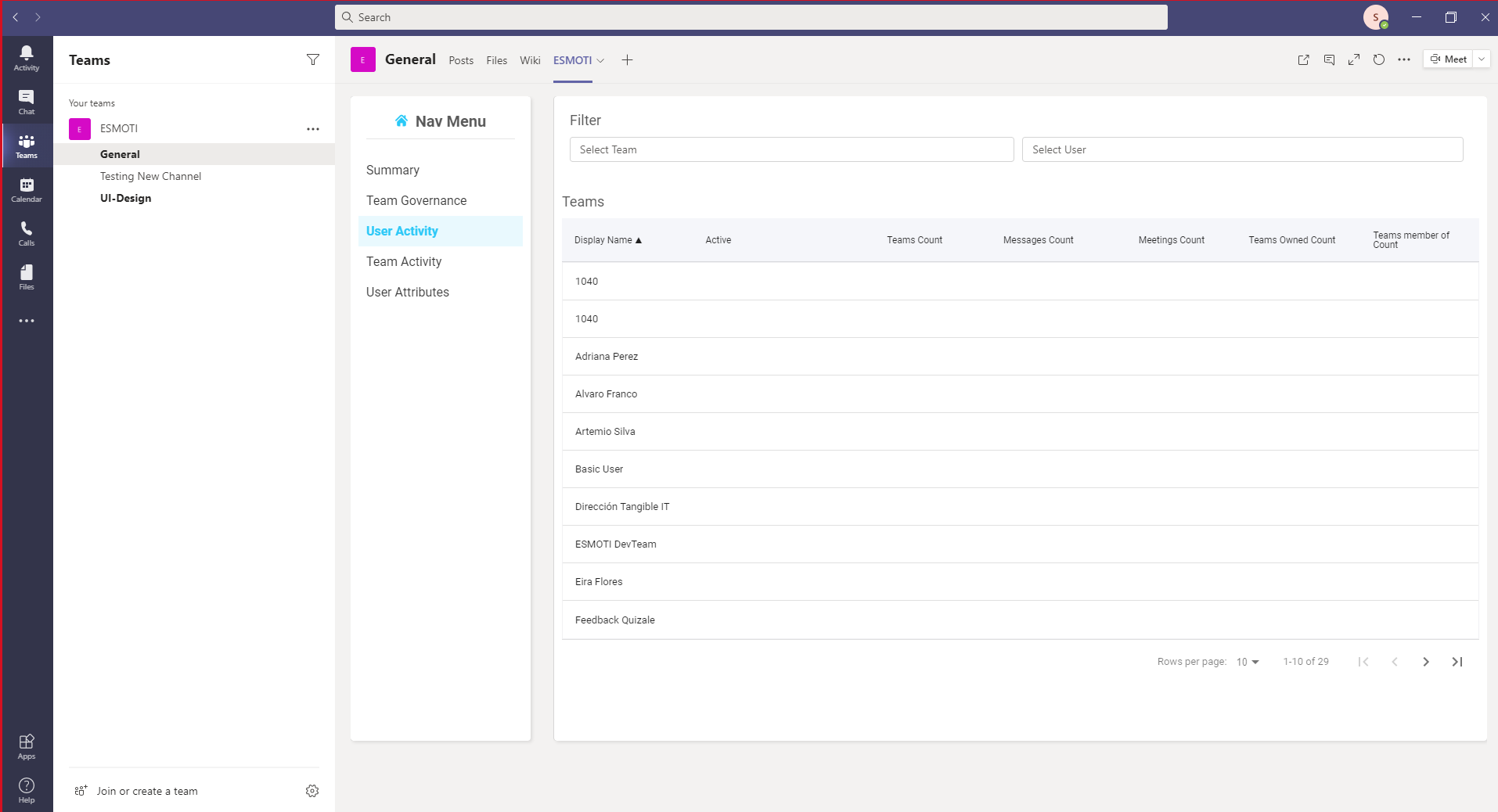Open more options for ESMOTI team

tap(313, 129)
